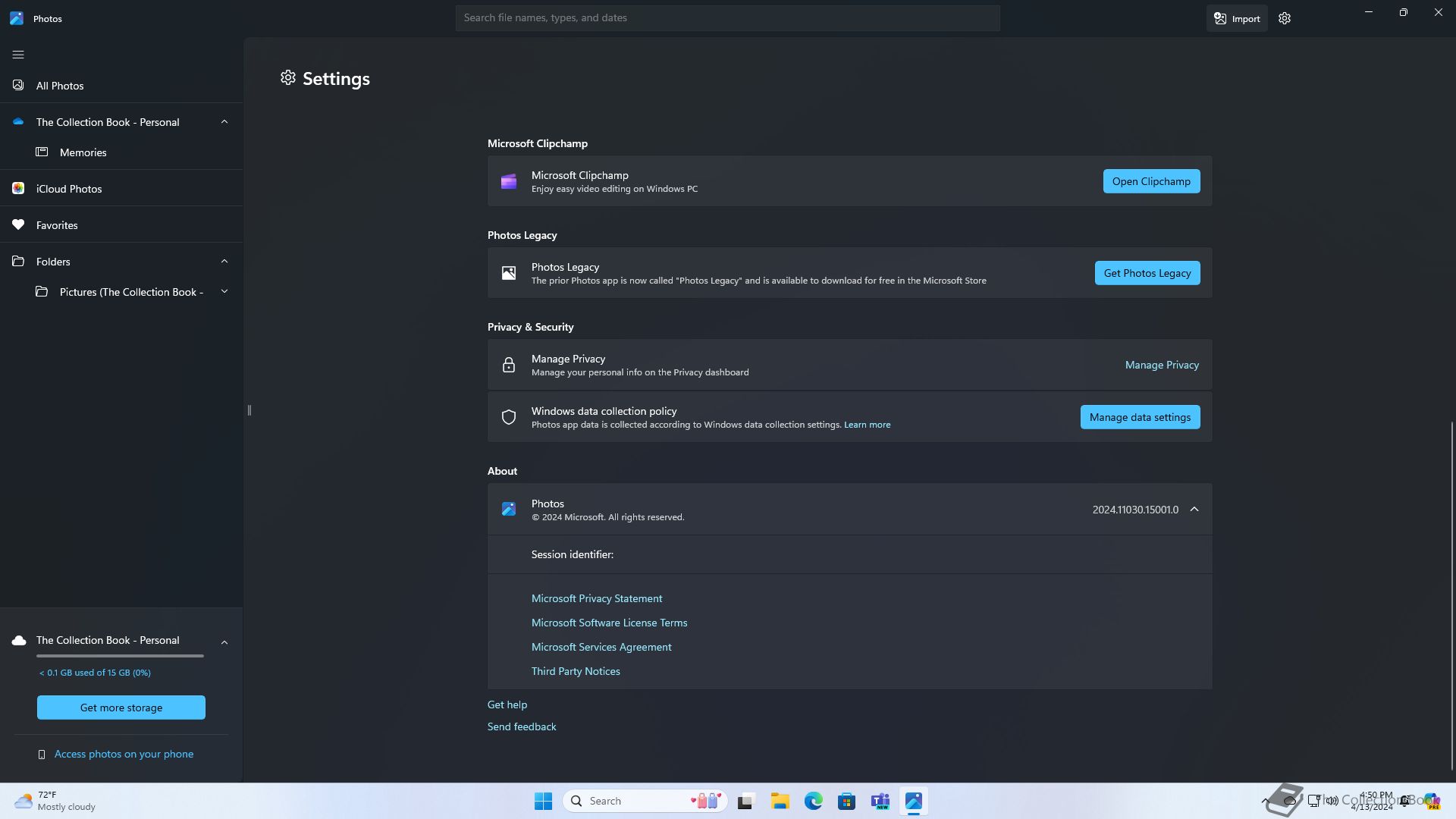This screenshot has height=819, width=1456.
Task: Open Favorites
Action: tap(121, 225)
